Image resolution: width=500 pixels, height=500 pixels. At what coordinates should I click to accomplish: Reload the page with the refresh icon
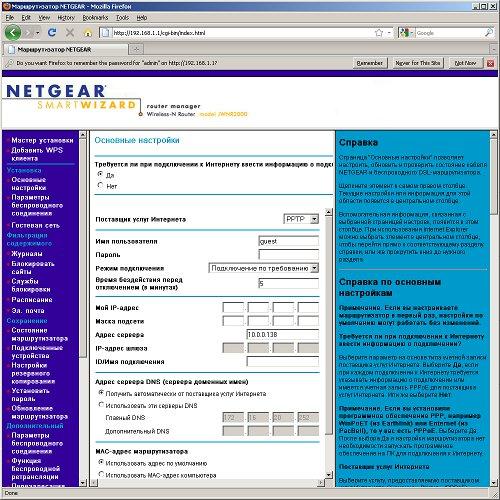[x=52, y=33]
